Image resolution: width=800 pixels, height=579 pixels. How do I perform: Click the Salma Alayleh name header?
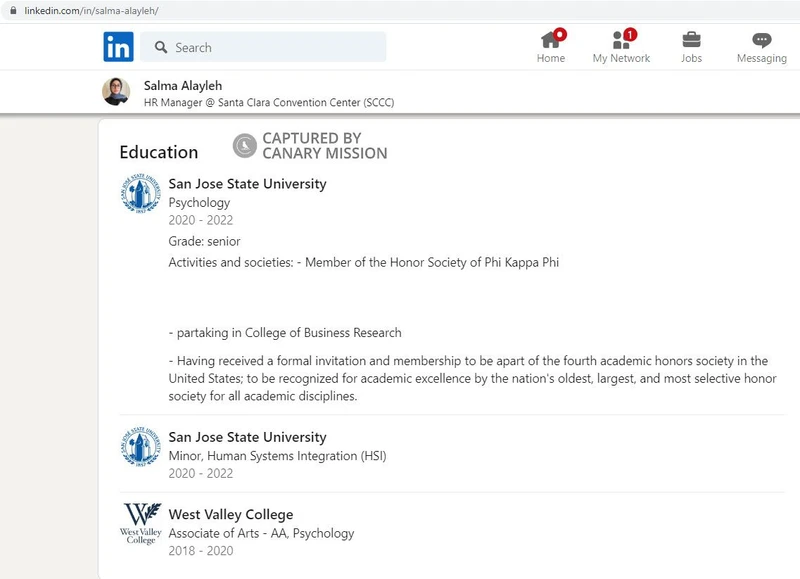(183, 86)
